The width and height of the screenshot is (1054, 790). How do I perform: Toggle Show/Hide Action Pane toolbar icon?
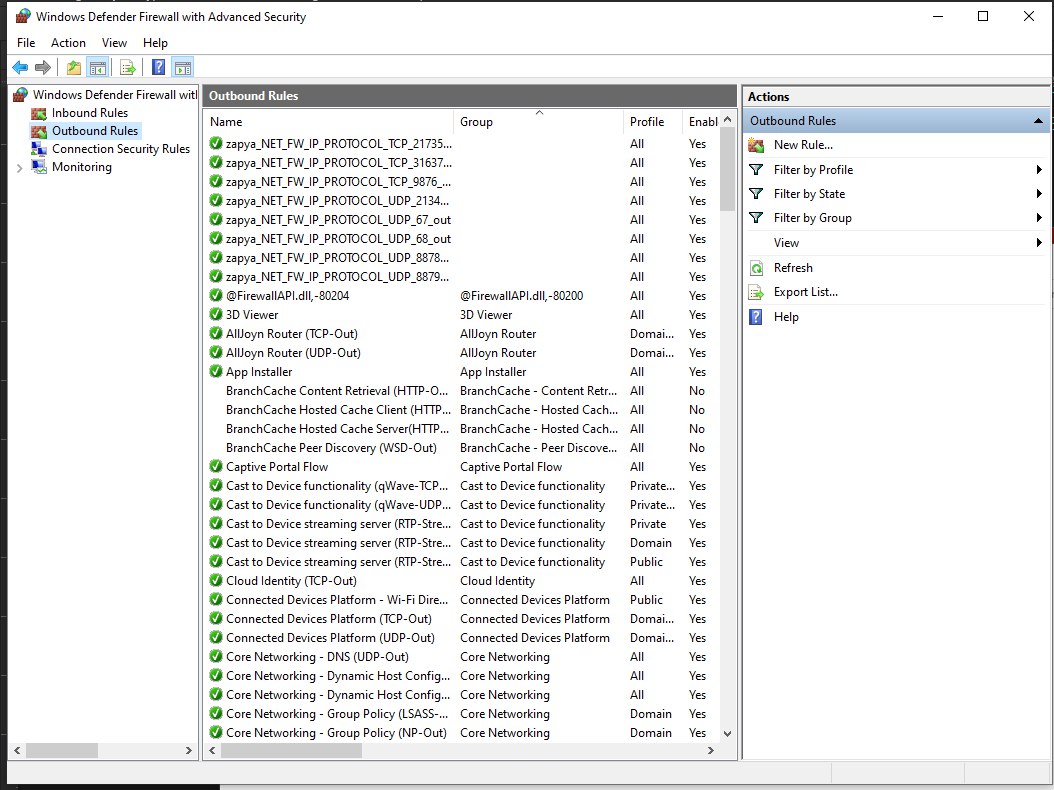point(183,67)
